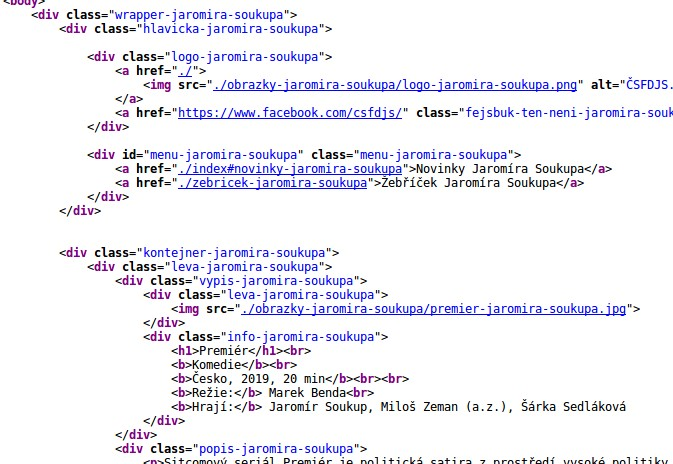The height and width of the screenshot is (464, 673).
Task: Click the "info-jaromira-soukupa" class value
Action: pyautogui.click(x=301, y=337)
